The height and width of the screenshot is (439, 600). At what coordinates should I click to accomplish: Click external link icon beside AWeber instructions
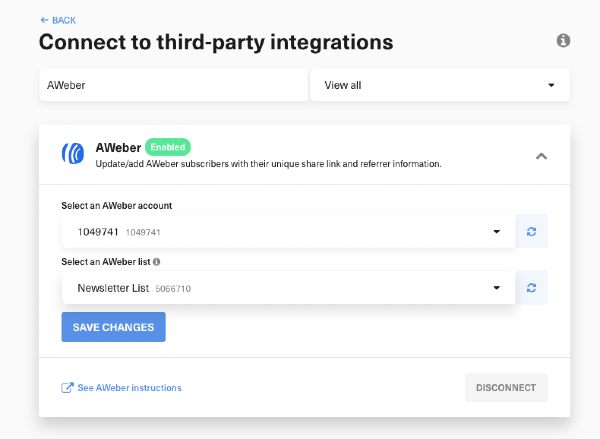coord(67,388)
